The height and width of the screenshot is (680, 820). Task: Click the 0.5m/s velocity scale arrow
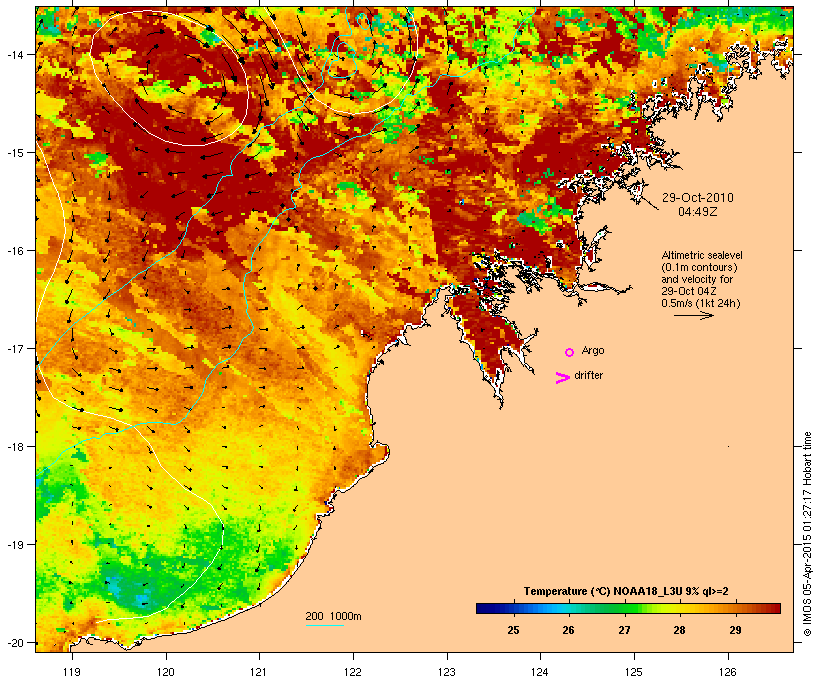pos(693,315)
